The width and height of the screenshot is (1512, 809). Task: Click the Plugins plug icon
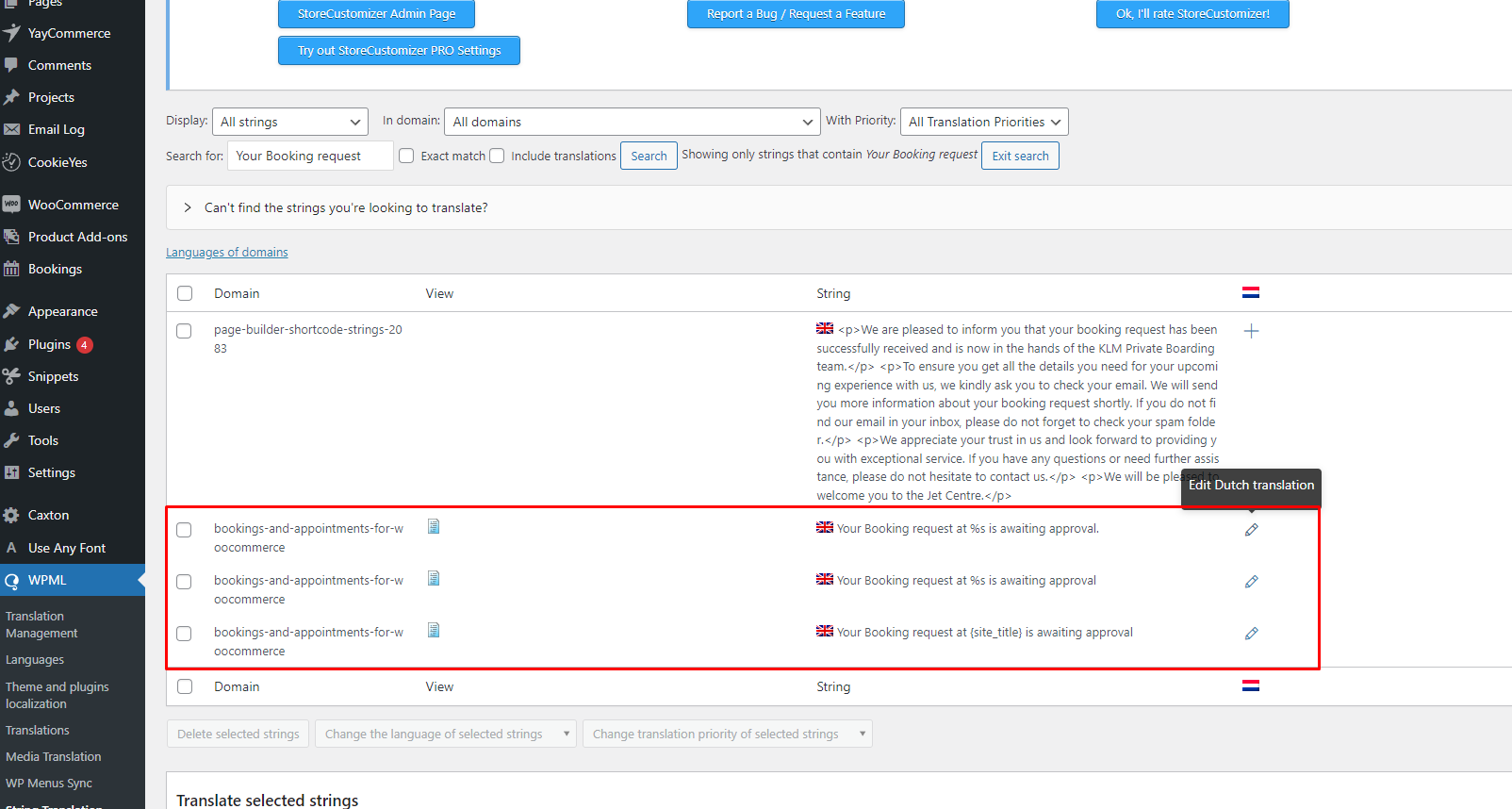[x=11, y=344]
